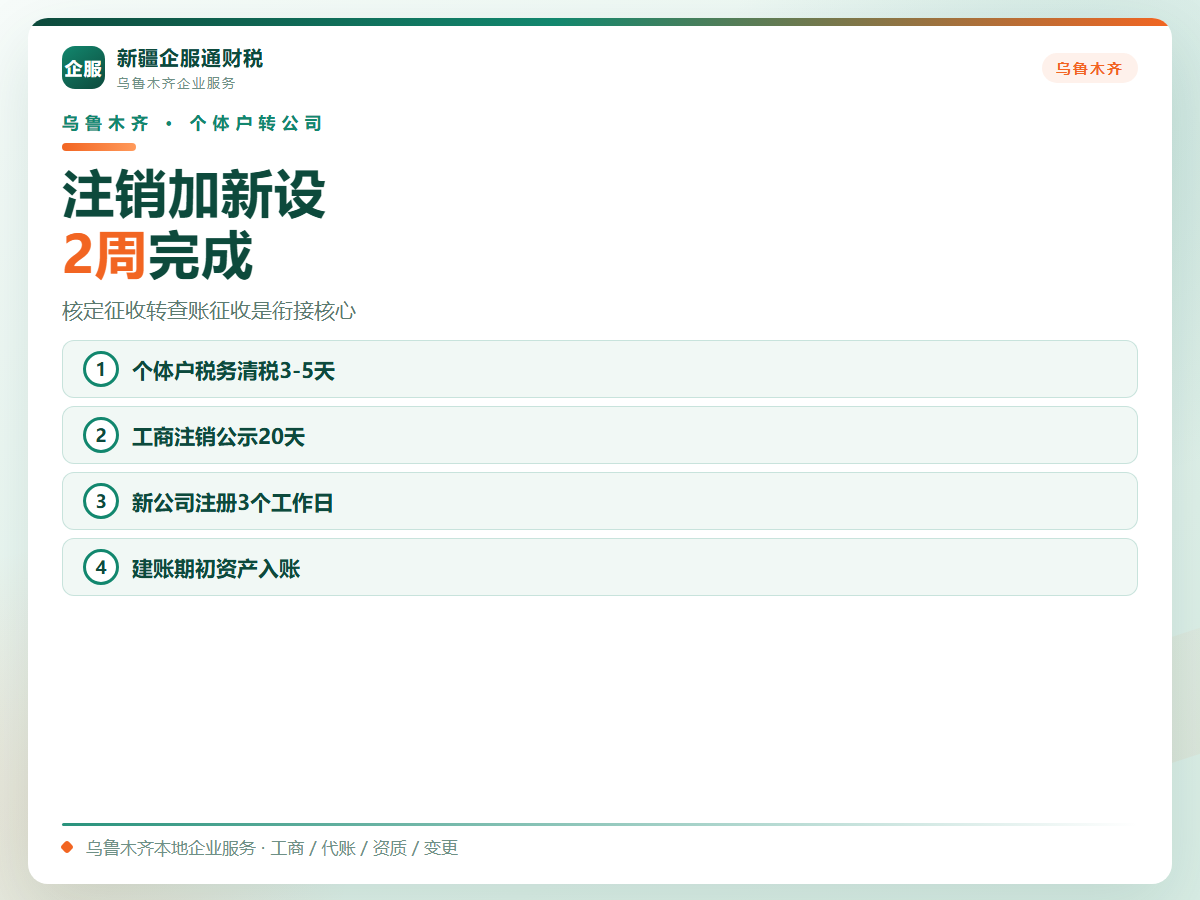Click the circled number 2 icon
This screenshot has width=1200, height=900.
(101, 435)
